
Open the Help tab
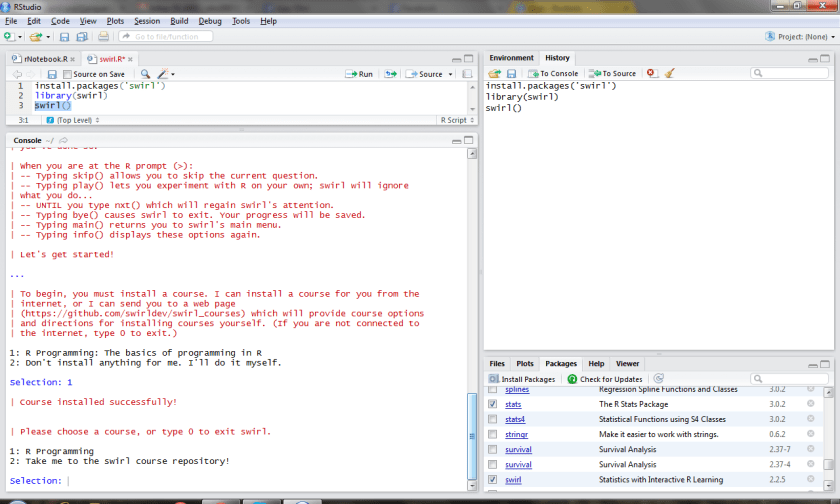596,364
